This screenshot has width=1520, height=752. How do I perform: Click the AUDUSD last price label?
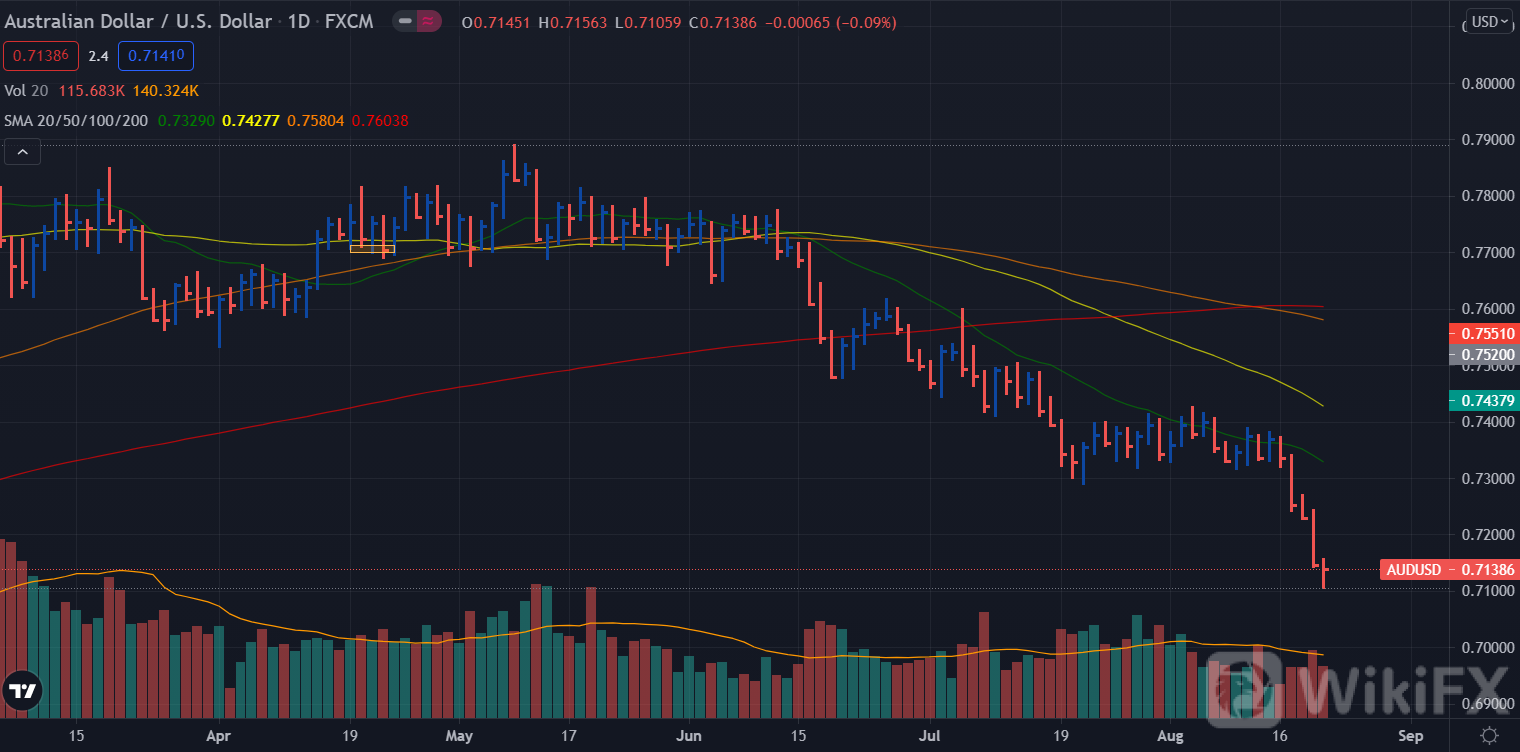coord(1448,569)
